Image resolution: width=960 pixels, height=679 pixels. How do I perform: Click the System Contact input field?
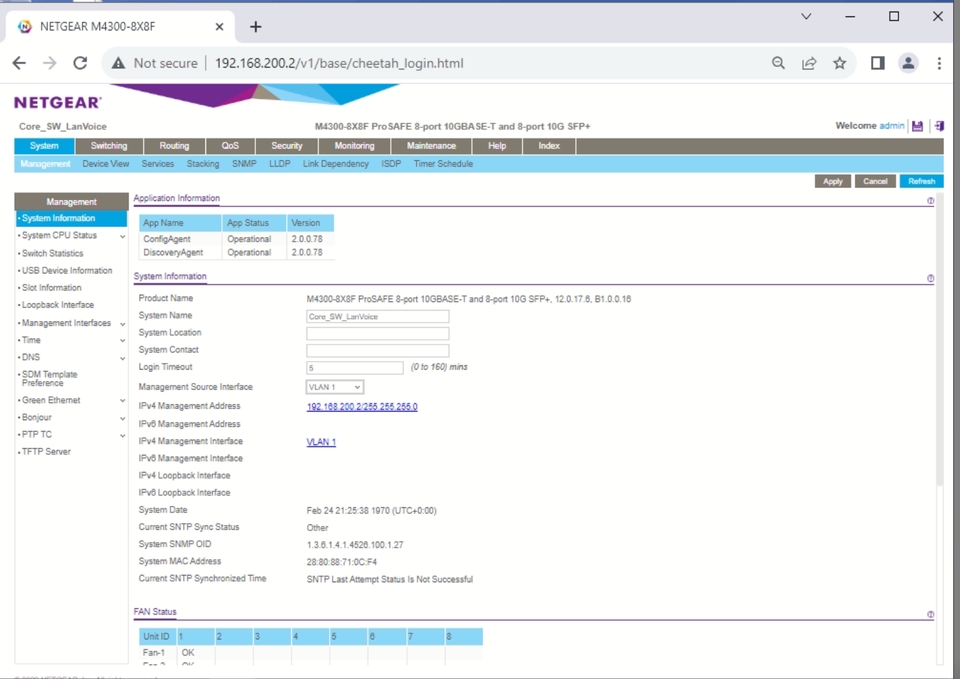pyautogui.click(x=378, y=351)
